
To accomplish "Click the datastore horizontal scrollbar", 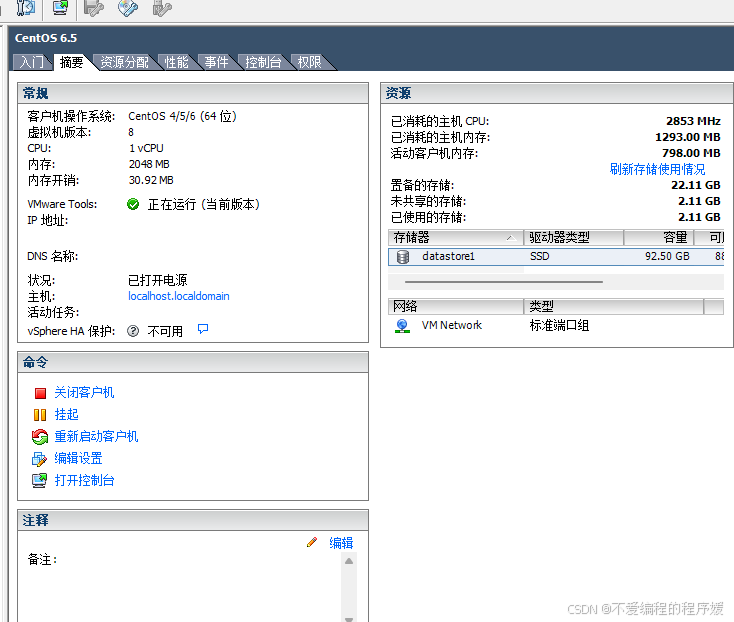I will [504, 282].
